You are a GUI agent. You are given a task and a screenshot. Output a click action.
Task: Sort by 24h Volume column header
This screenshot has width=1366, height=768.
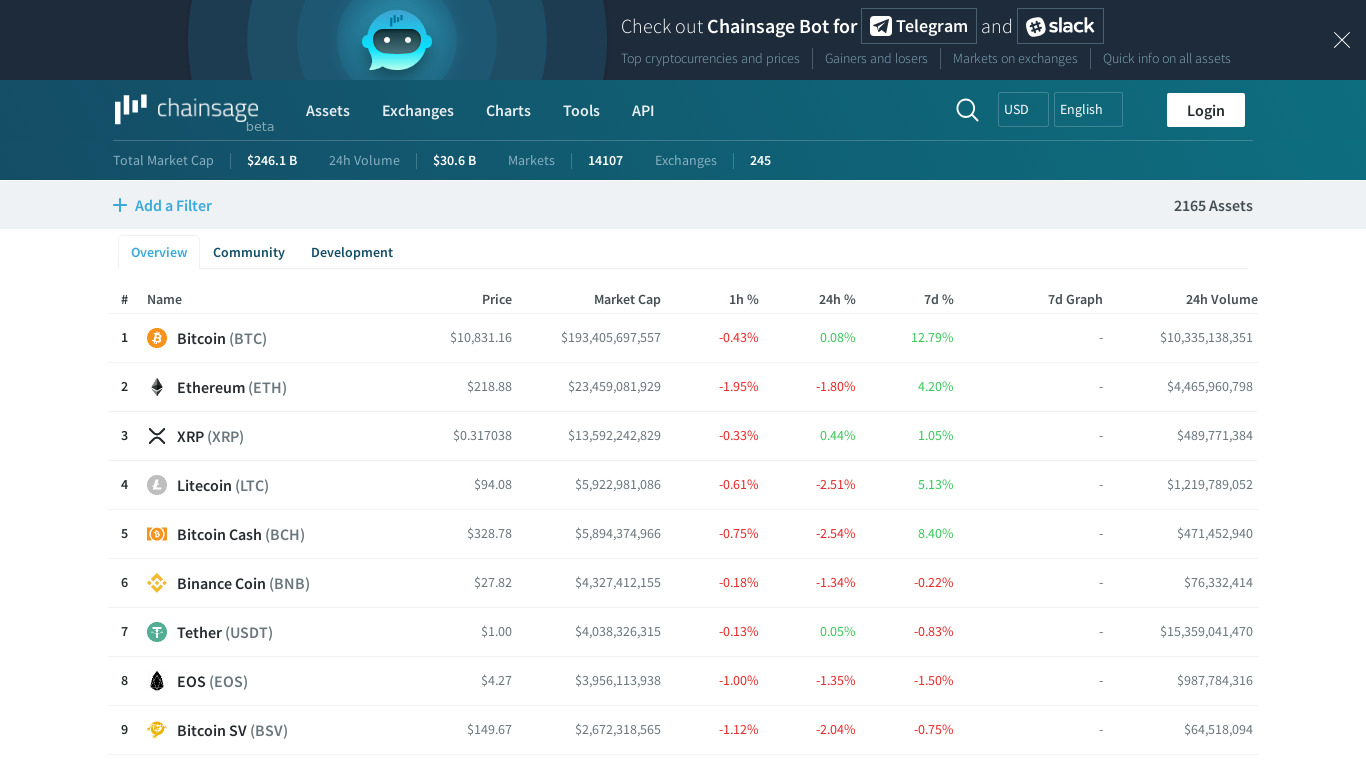[1222, 299]
